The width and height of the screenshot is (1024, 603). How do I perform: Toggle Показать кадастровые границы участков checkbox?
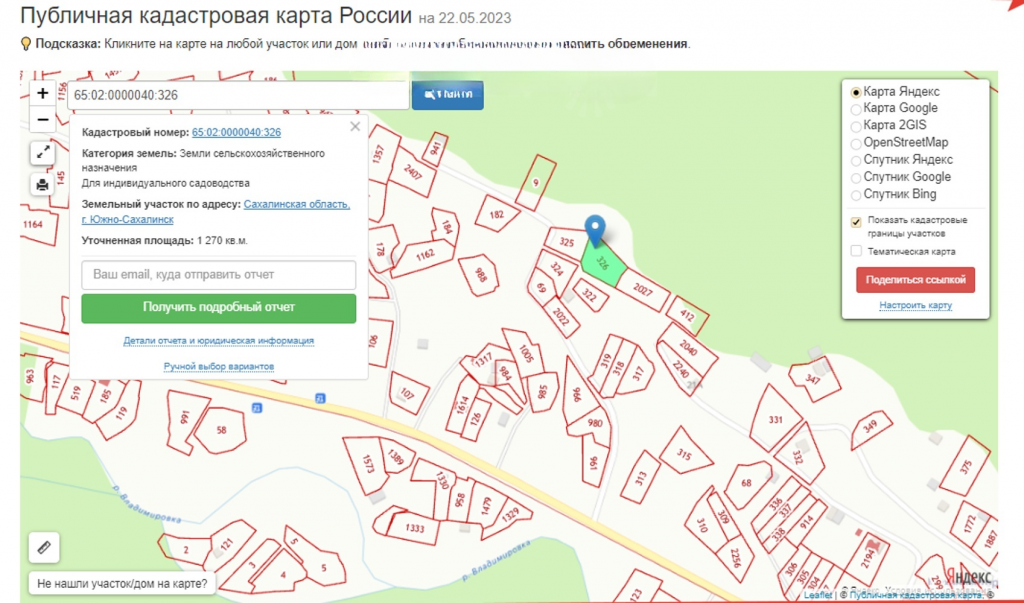(x=856, y=221)
